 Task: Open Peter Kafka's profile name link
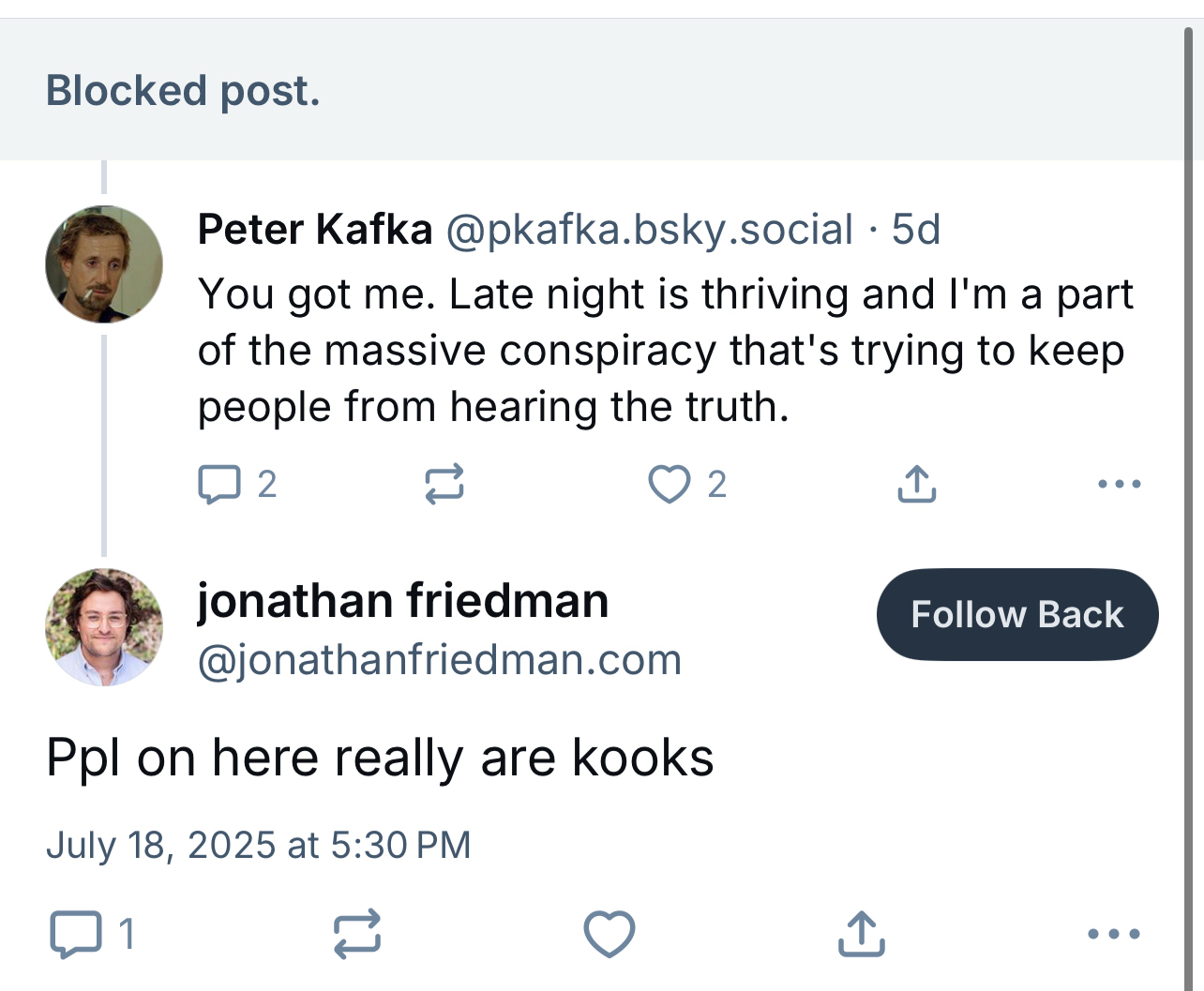(315, 230)
